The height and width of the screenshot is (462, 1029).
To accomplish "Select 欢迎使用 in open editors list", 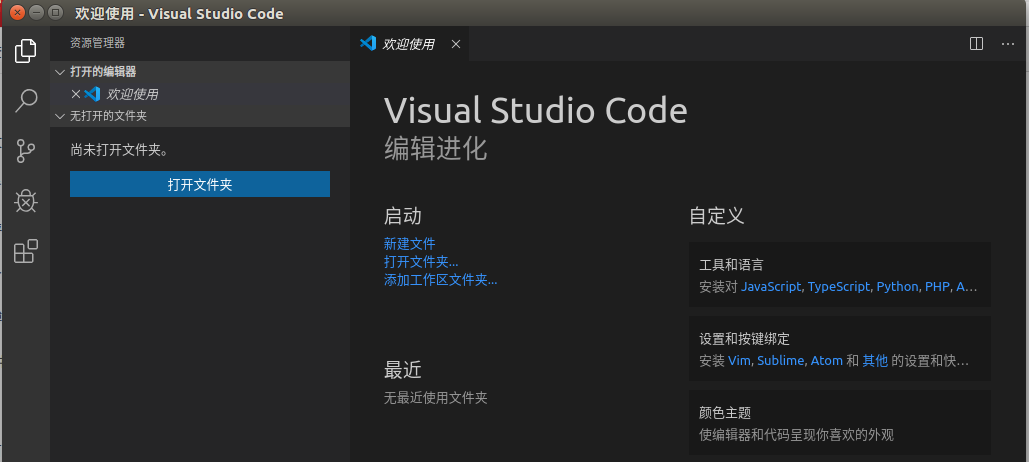I will point(200,94).
